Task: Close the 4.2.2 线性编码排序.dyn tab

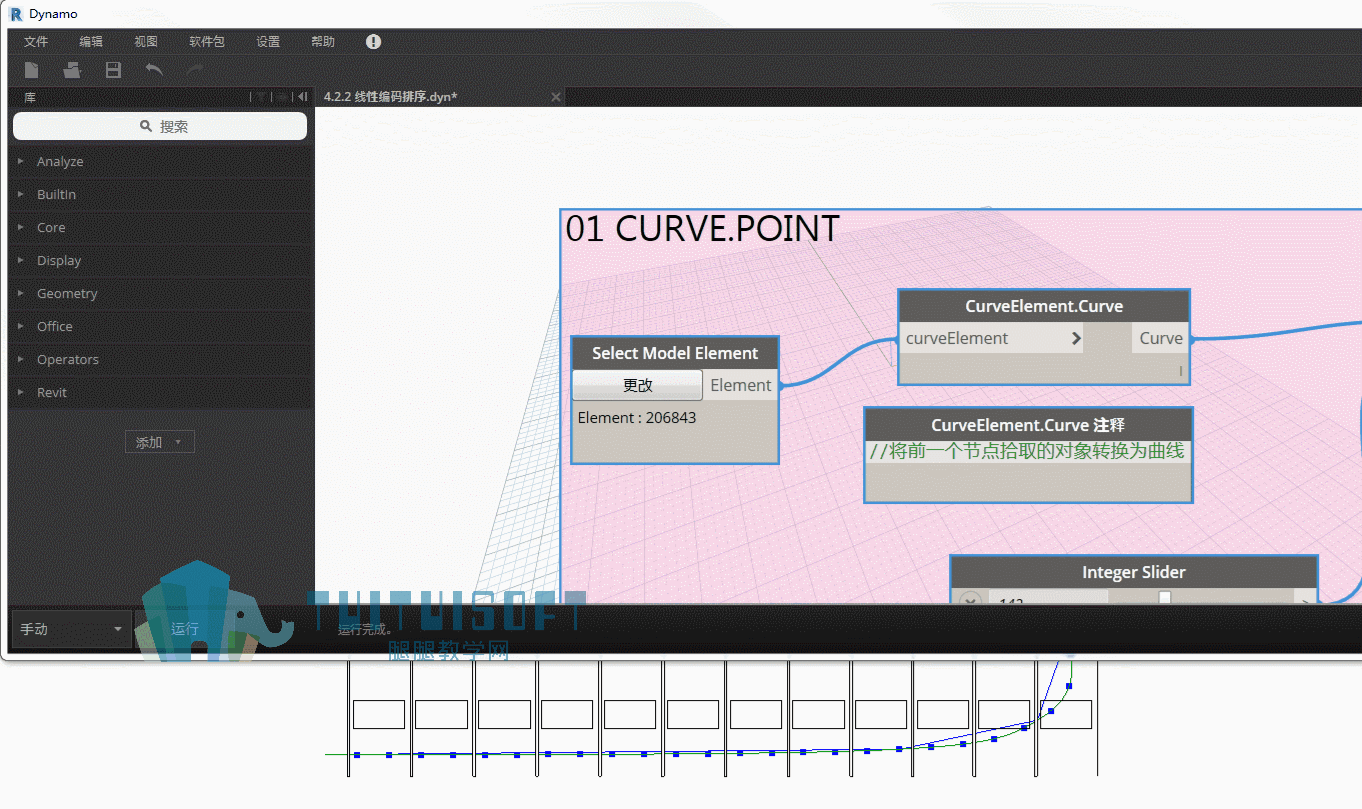Action: click(556, 97)
